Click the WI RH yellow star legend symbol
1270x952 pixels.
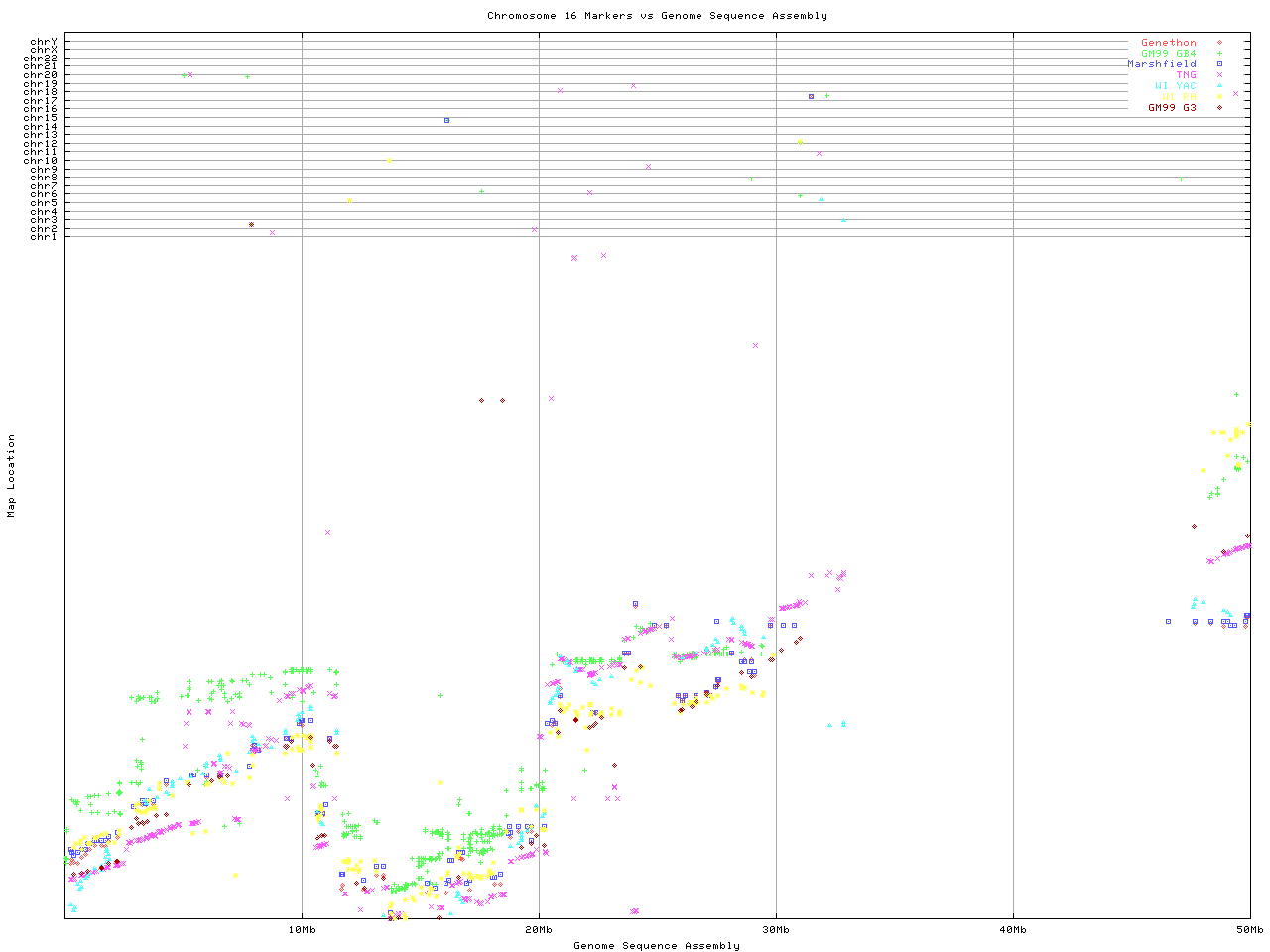pyautogui.click(x=1219, y=97)
